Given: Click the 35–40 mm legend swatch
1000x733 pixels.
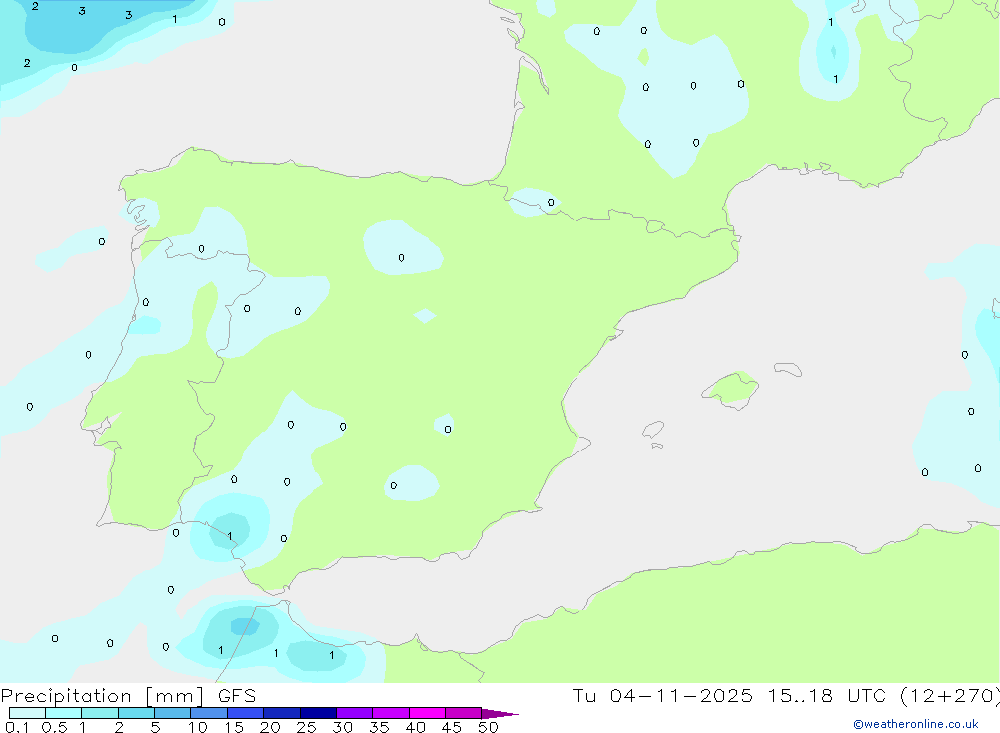Looking at the screenshot, I should [390, 713].
